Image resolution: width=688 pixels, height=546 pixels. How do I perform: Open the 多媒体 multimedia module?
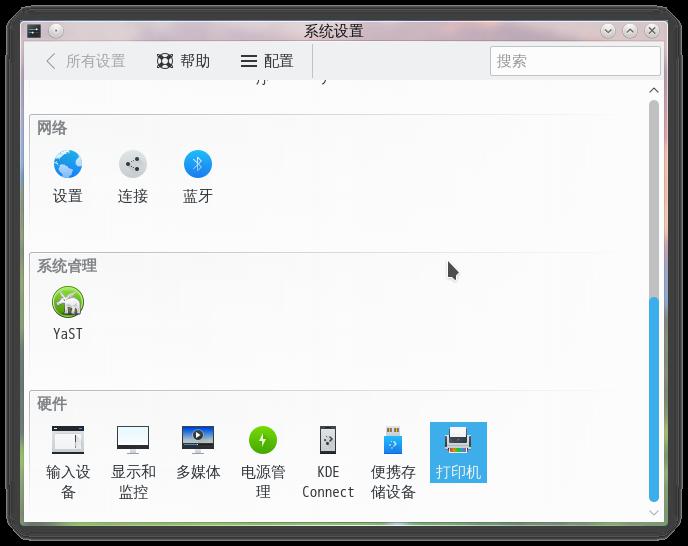[198, 453]
